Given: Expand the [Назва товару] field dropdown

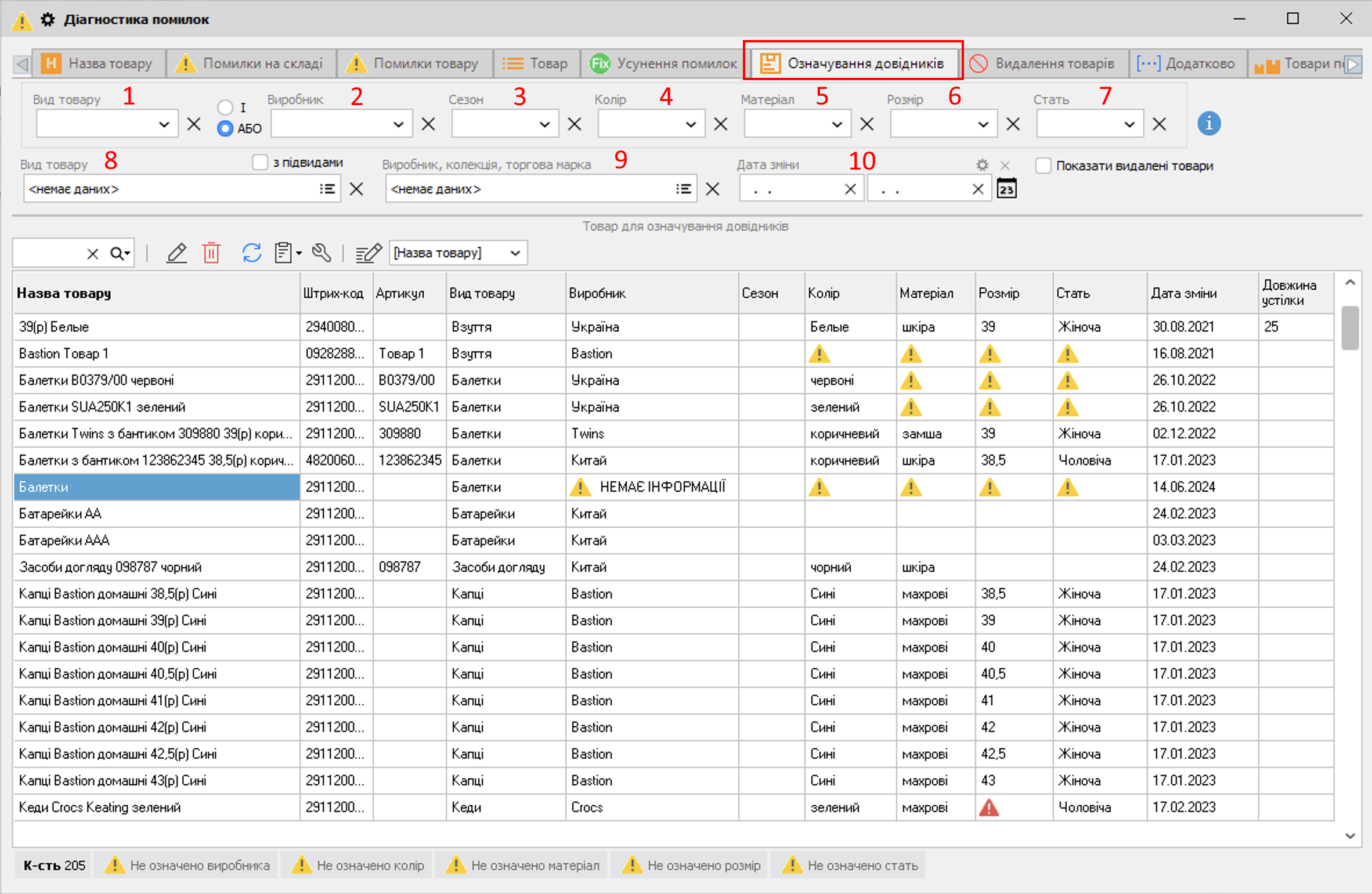Looking at the screenshot, I should point(515,253).
